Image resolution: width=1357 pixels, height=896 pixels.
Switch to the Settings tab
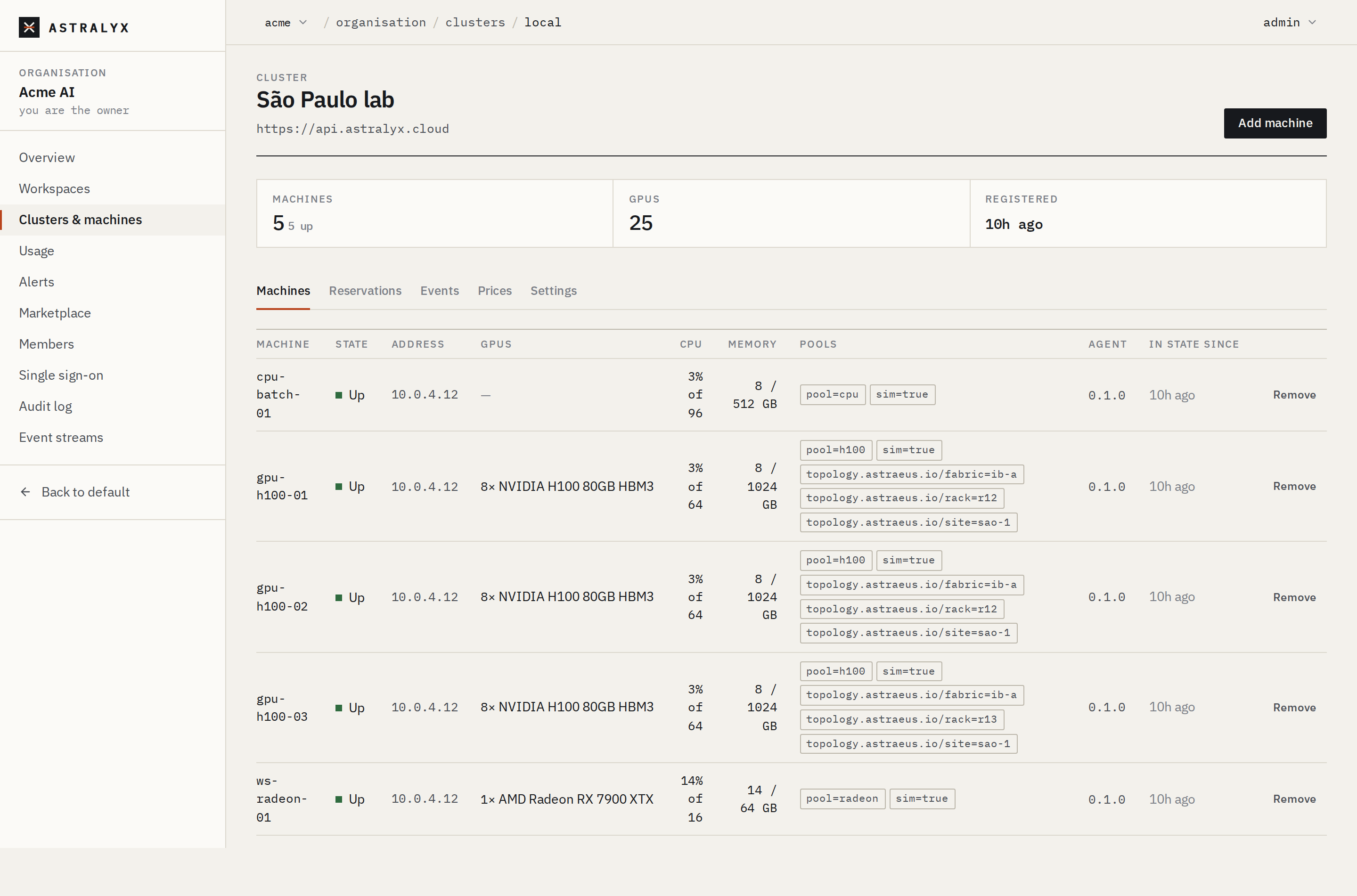[x=554, y=290]
